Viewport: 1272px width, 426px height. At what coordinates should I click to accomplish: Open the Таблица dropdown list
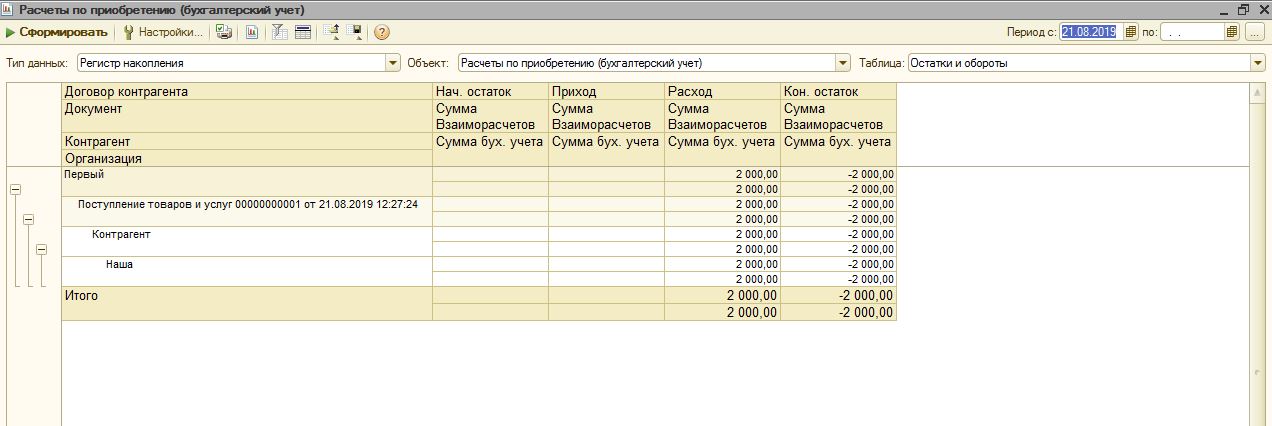pos(1258,63)
